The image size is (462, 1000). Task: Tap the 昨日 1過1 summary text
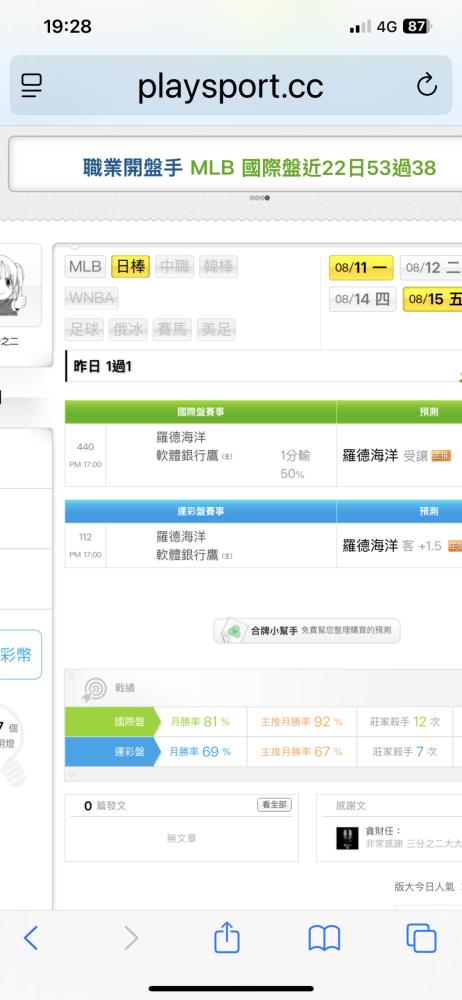pos(103,367)
